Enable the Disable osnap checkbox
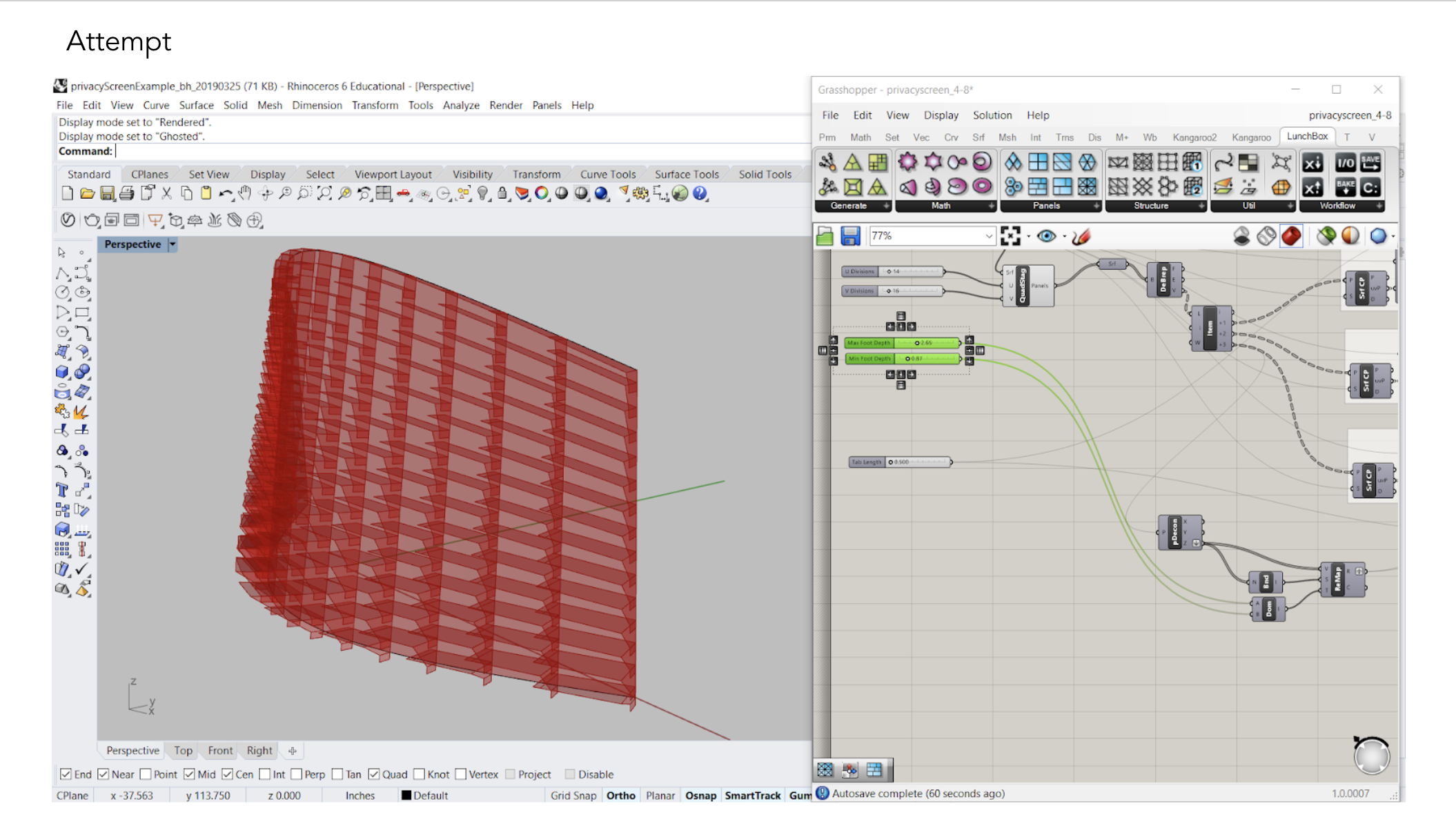Image resolution: width=1456 pixels, height=817 pixels. coord(570,774)
